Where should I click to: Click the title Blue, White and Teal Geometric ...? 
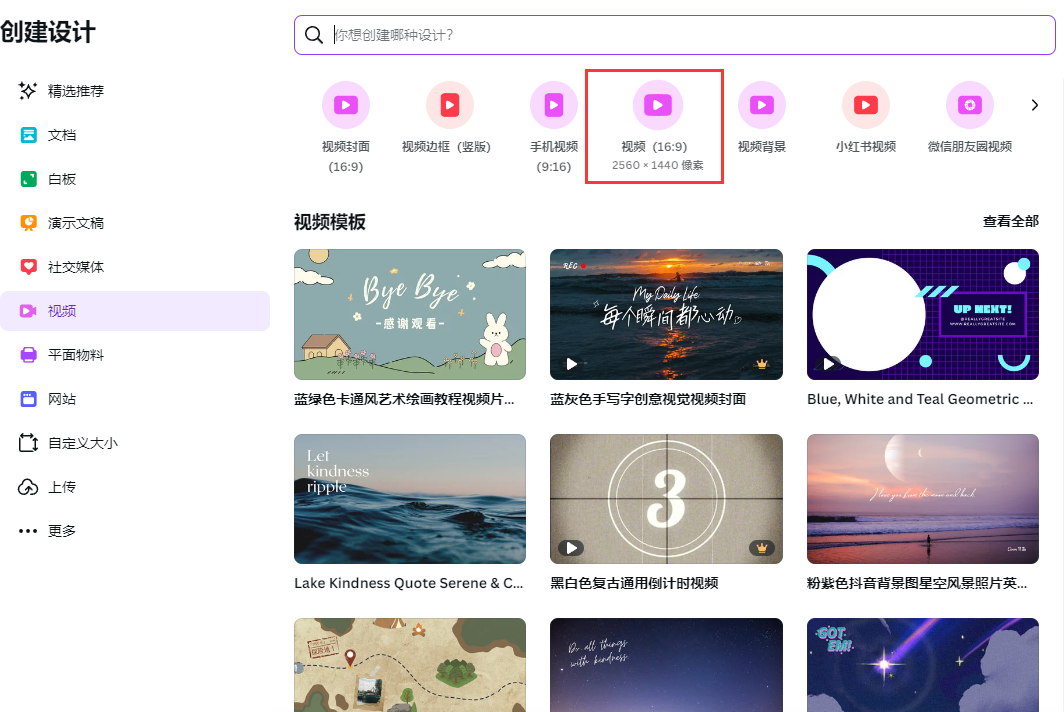919,399
